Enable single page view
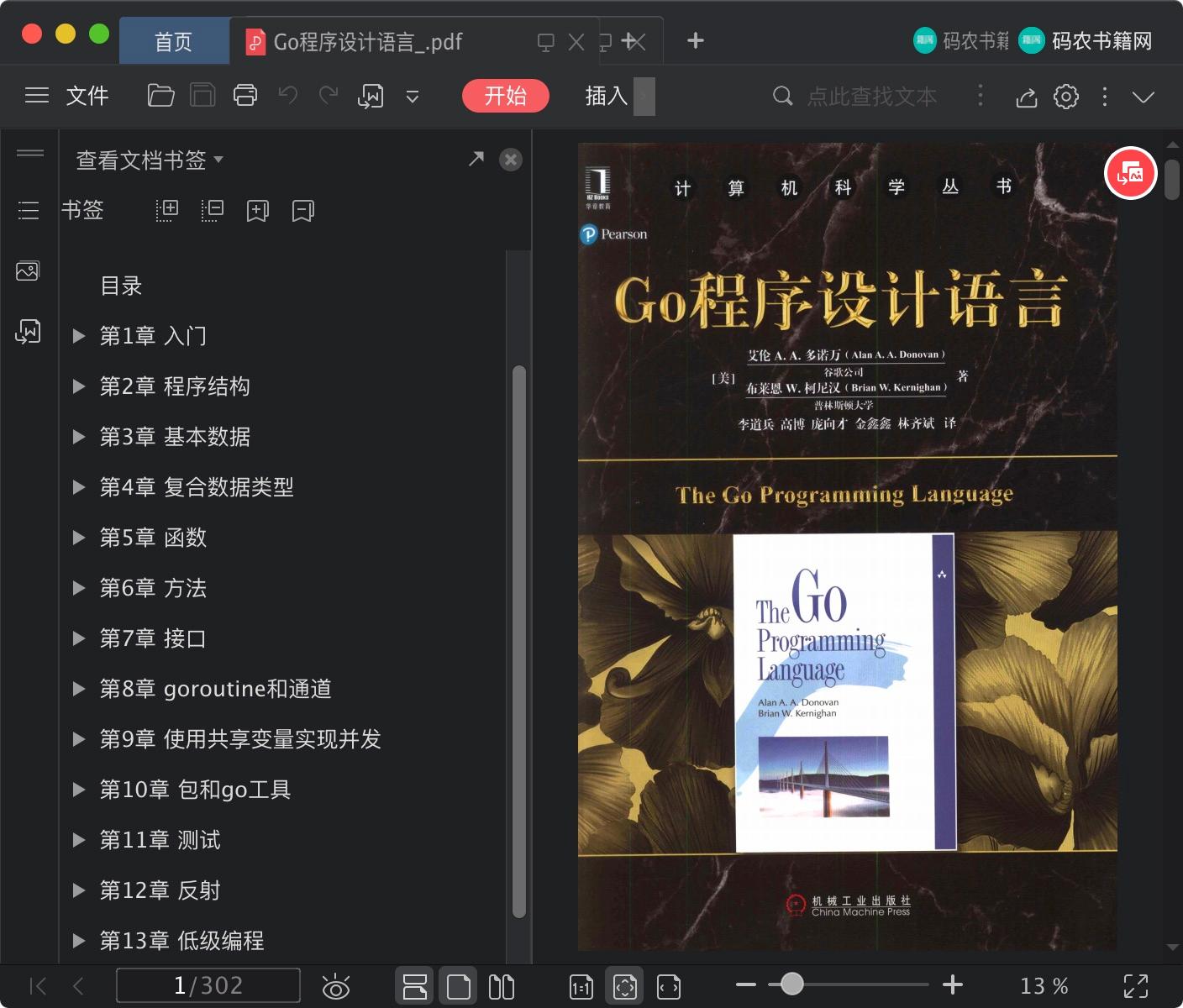 (458, 986)
